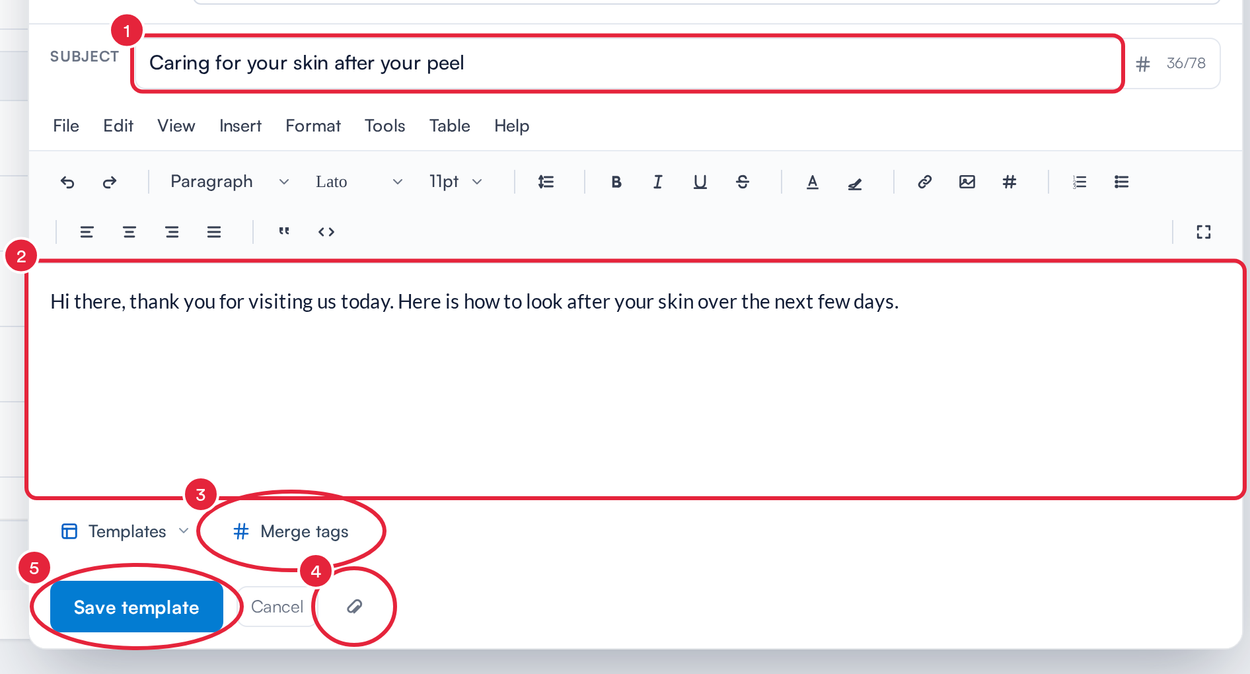Click the Merge tags button

coord(291,532)
